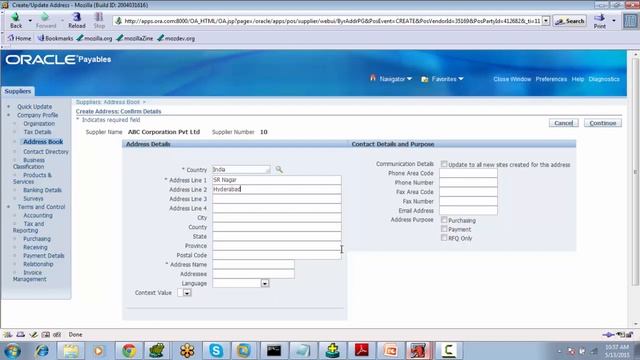Click the City field

276,218
